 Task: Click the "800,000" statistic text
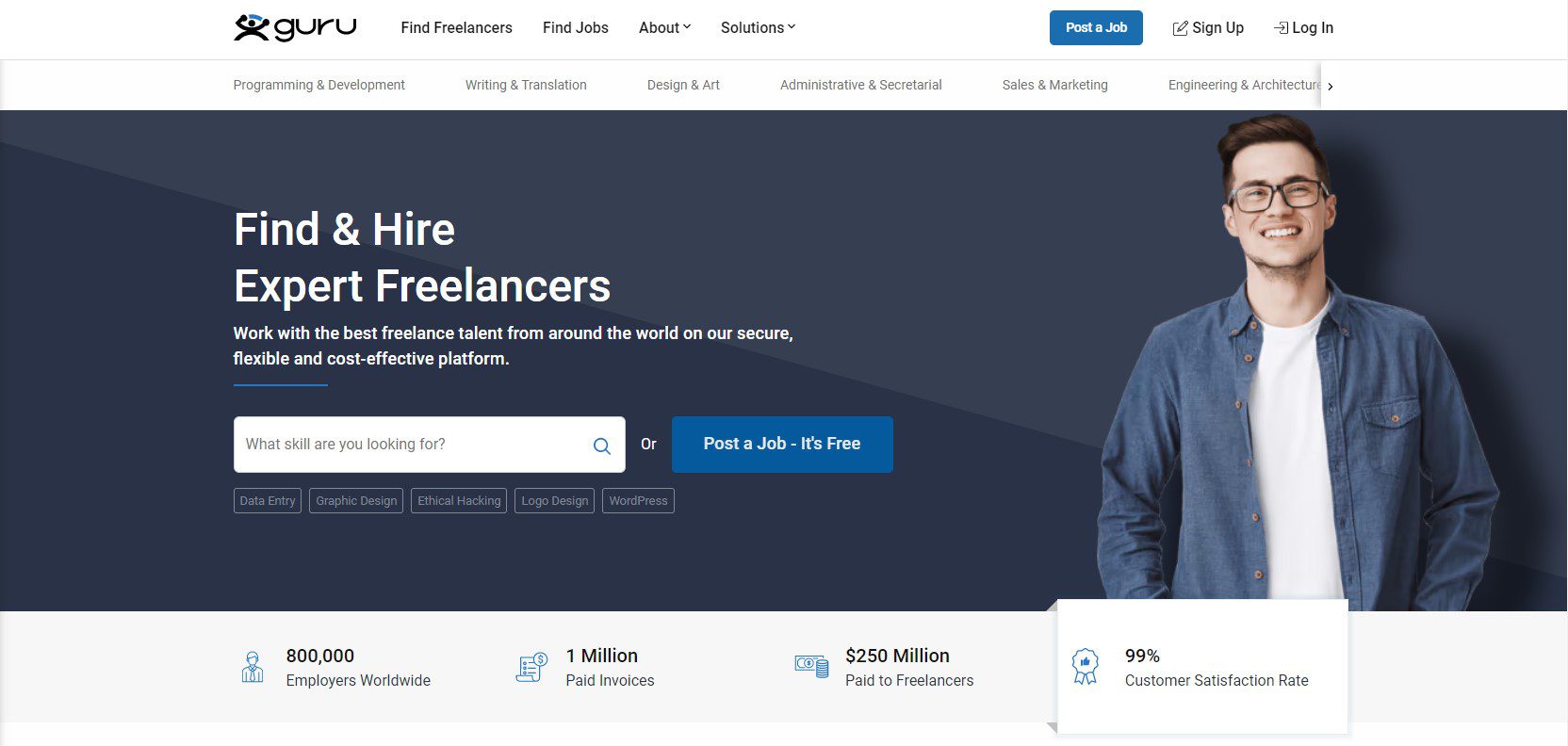coord(320,656)
